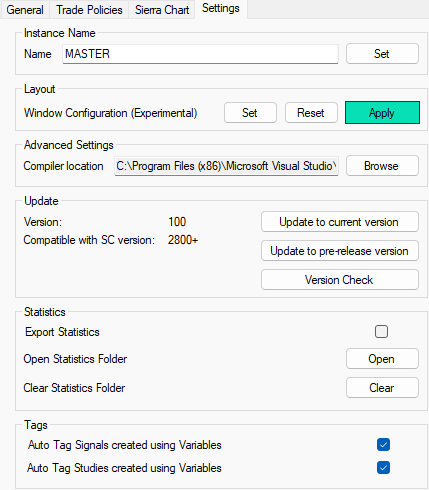Click Update to current version
This screenshot has height=490, width=429.
pos(340,222)
